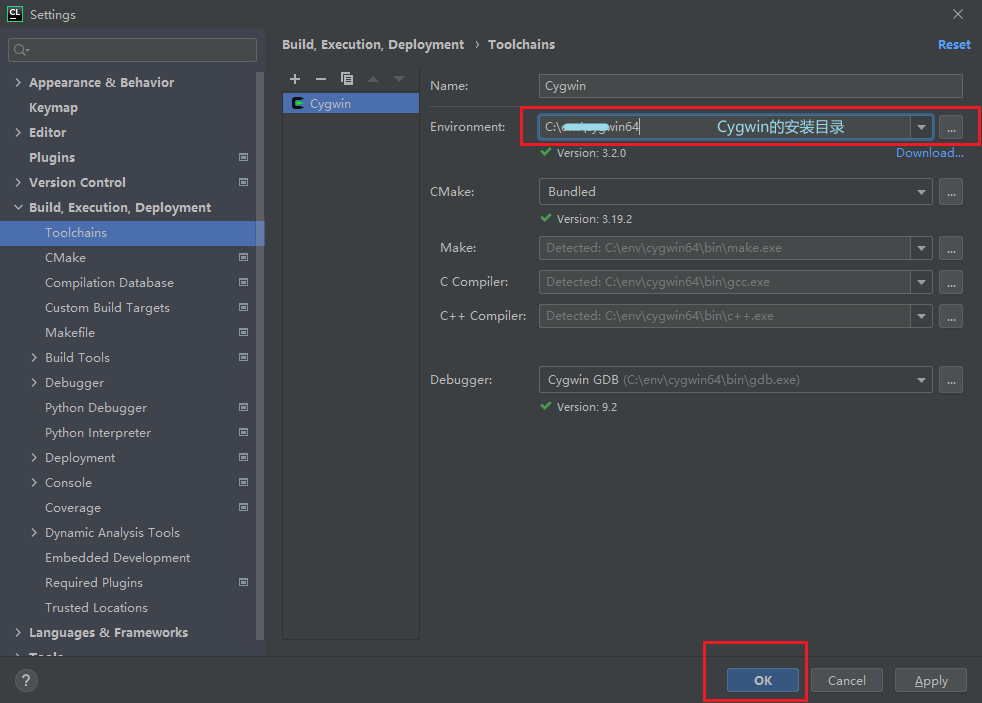
Task: Open the Debugger Cygwin GDB dropdown
Action: coord(921,380)
